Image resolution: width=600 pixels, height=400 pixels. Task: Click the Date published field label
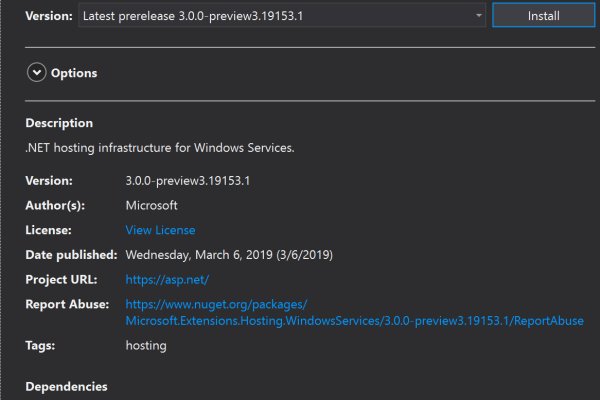pyautogui.click(x=71, y=254)
